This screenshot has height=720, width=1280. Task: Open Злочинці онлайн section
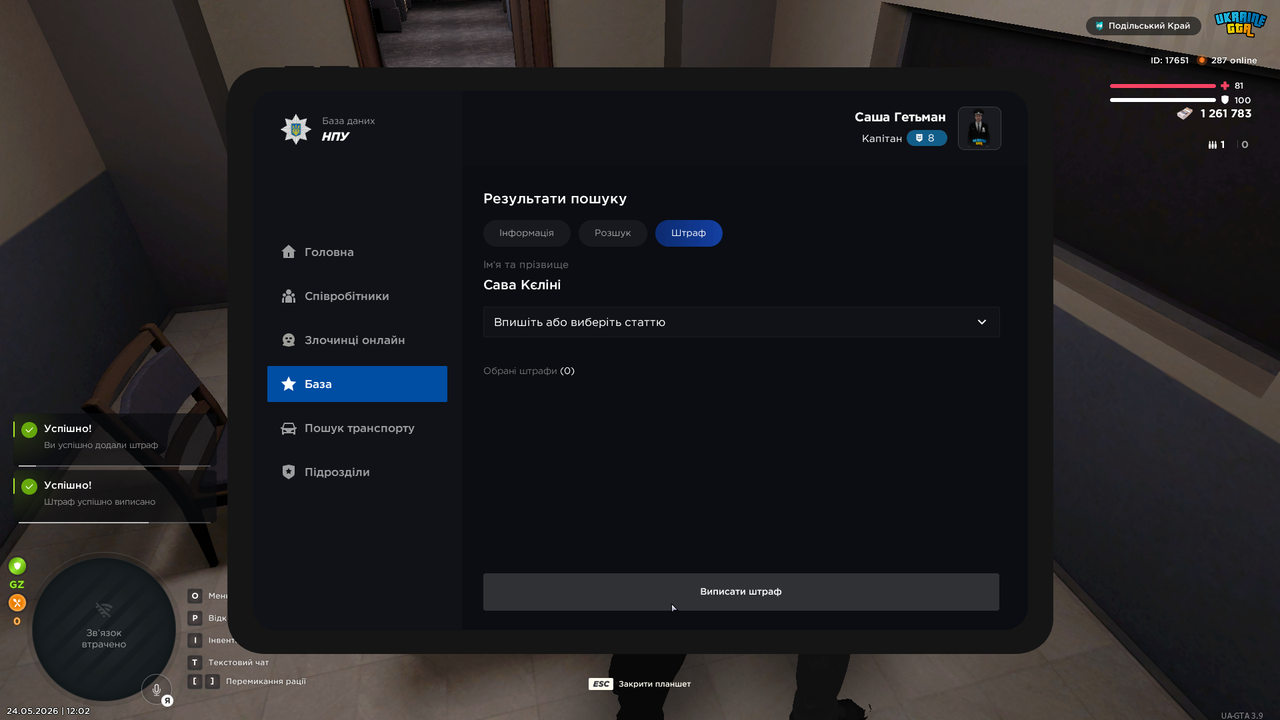tap(357, 340)
